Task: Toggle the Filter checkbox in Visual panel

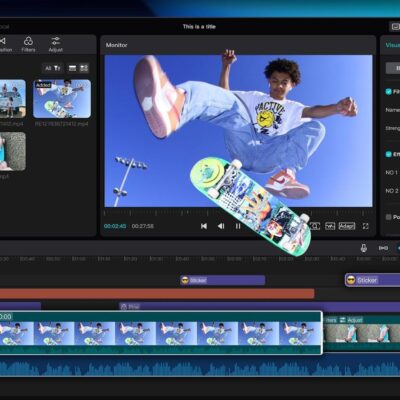Action: pos(388,91)
